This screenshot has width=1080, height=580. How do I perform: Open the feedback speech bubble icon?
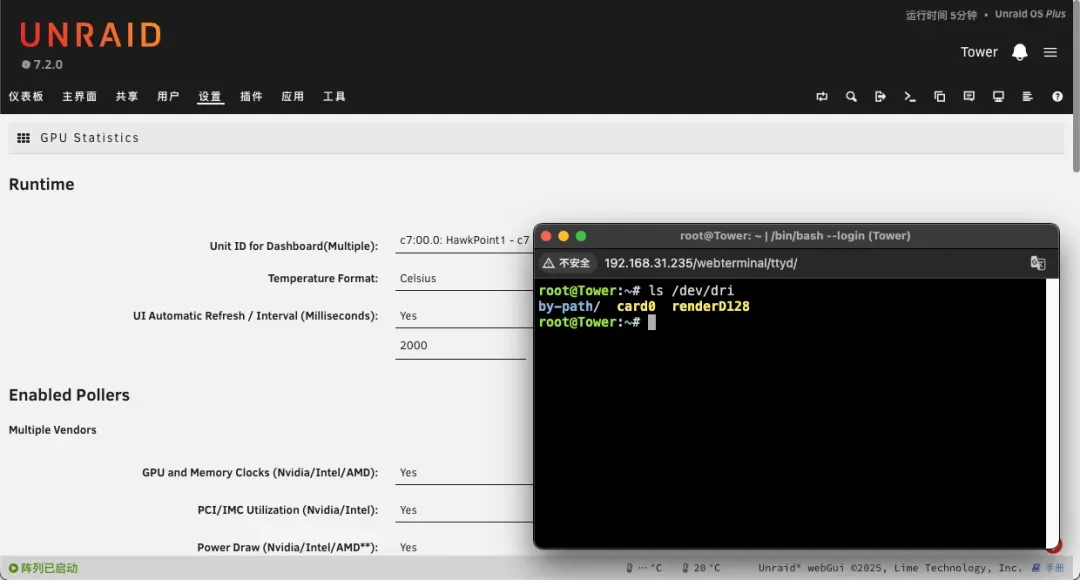tap(969, 97)
